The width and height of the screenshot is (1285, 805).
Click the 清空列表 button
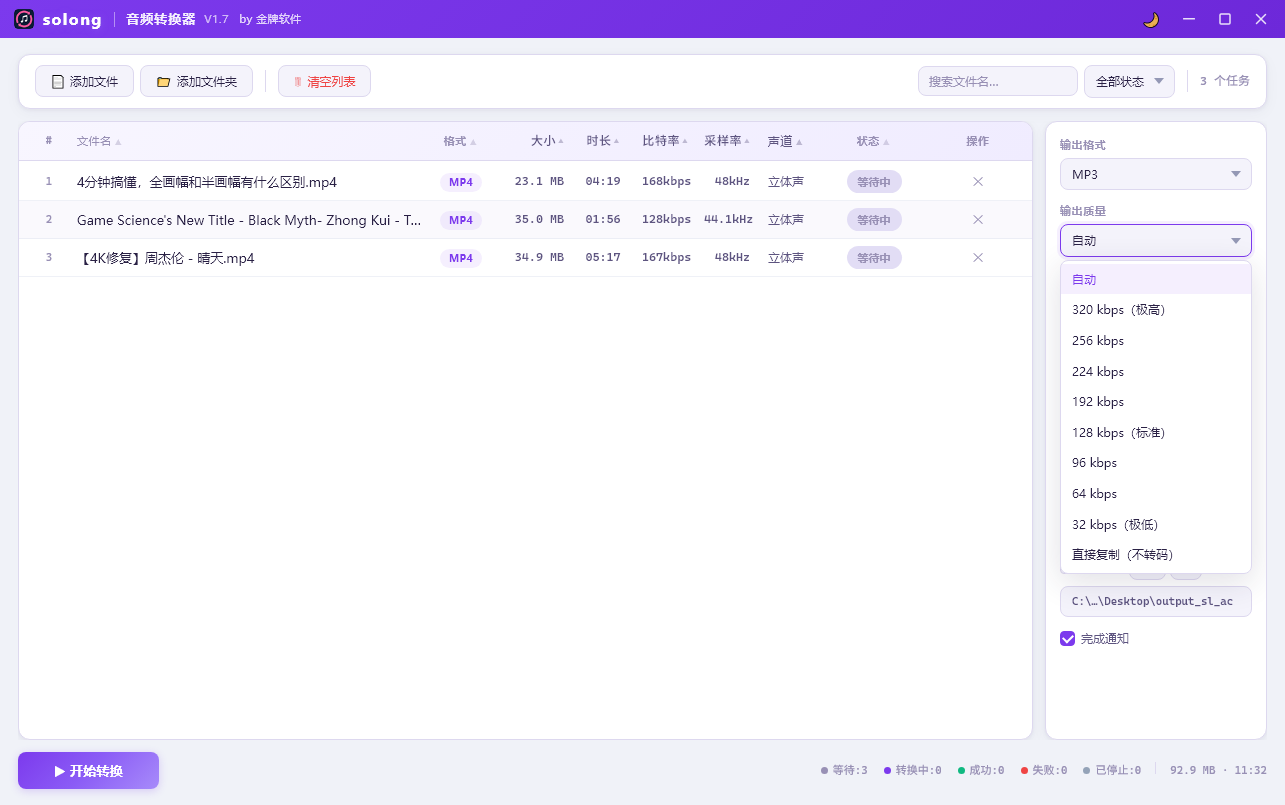(x=324, y=82)
